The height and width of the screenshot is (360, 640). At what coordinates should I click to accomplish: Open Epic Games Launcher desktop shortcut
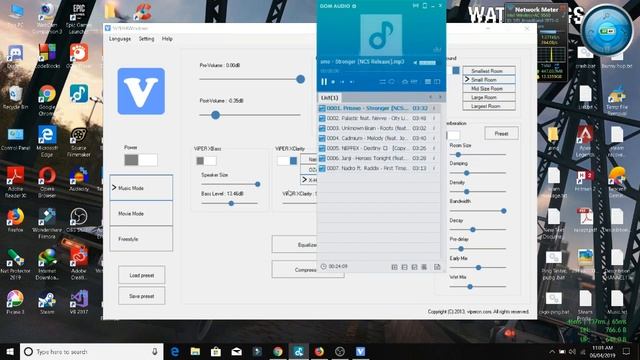tap(78, 18)
